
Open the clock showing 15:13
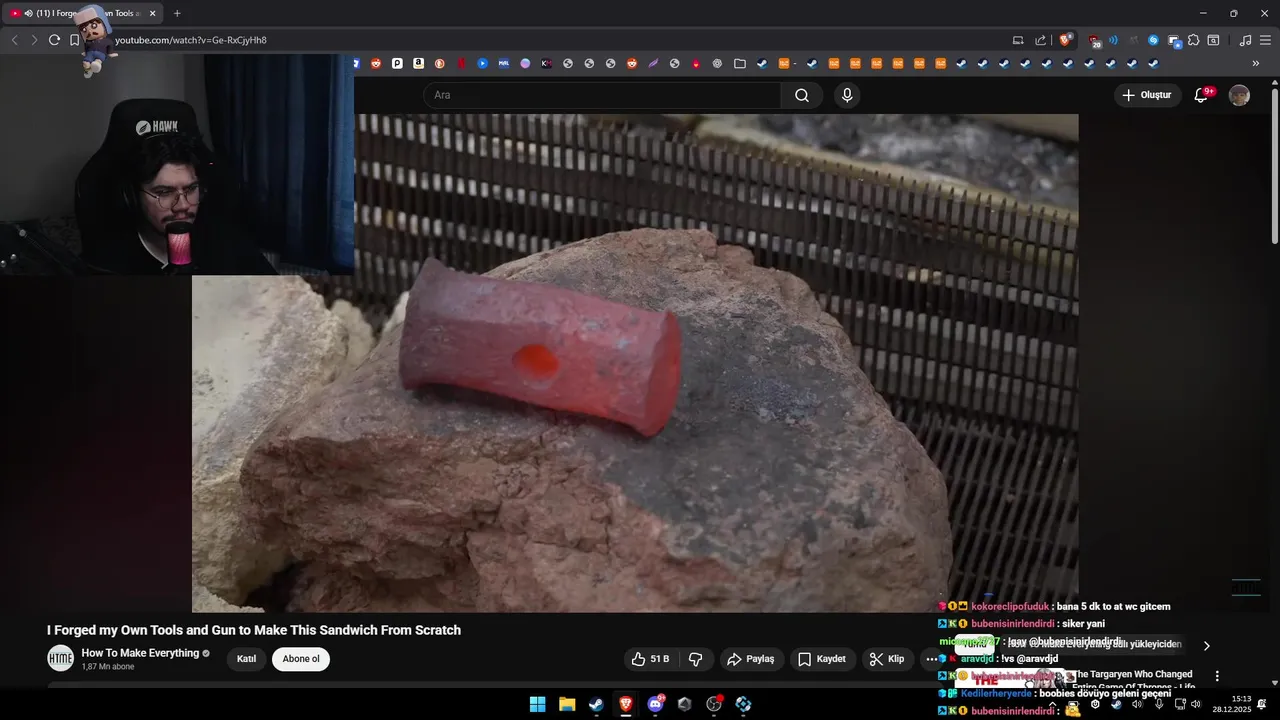point(1233,704)
